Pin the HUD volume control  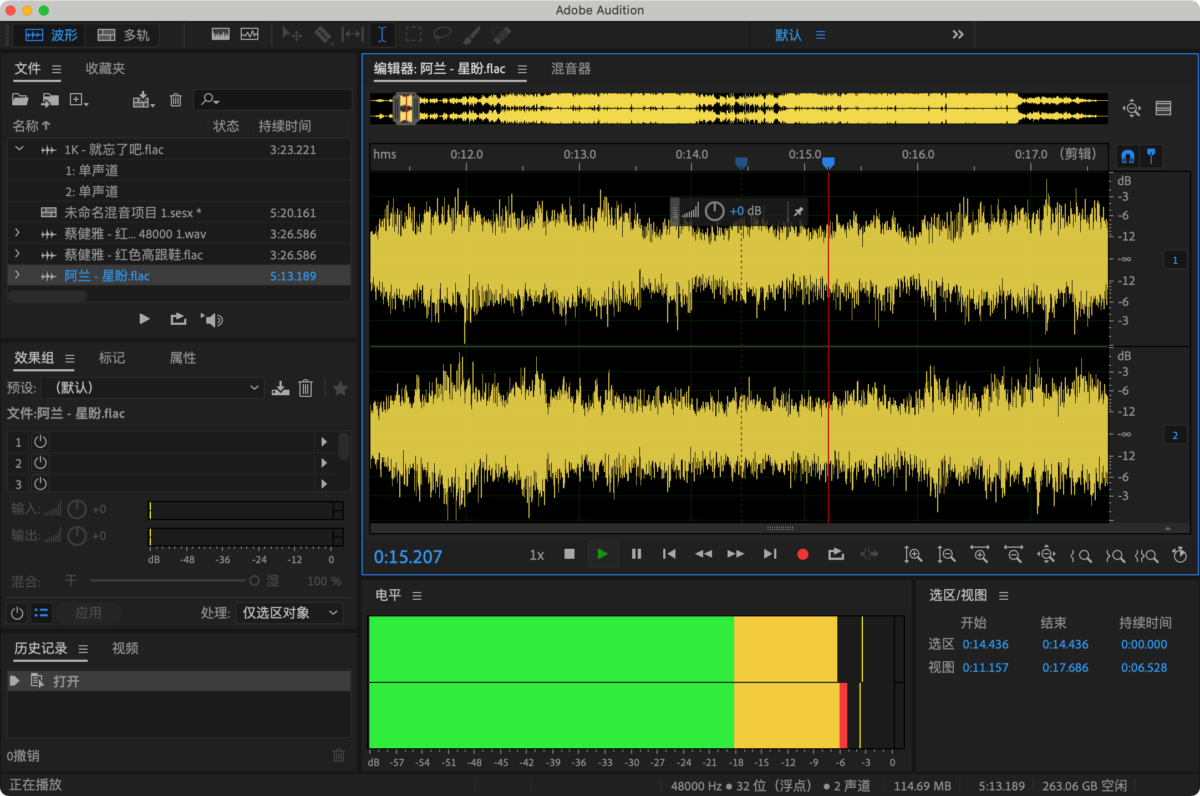tap(797, 211)
